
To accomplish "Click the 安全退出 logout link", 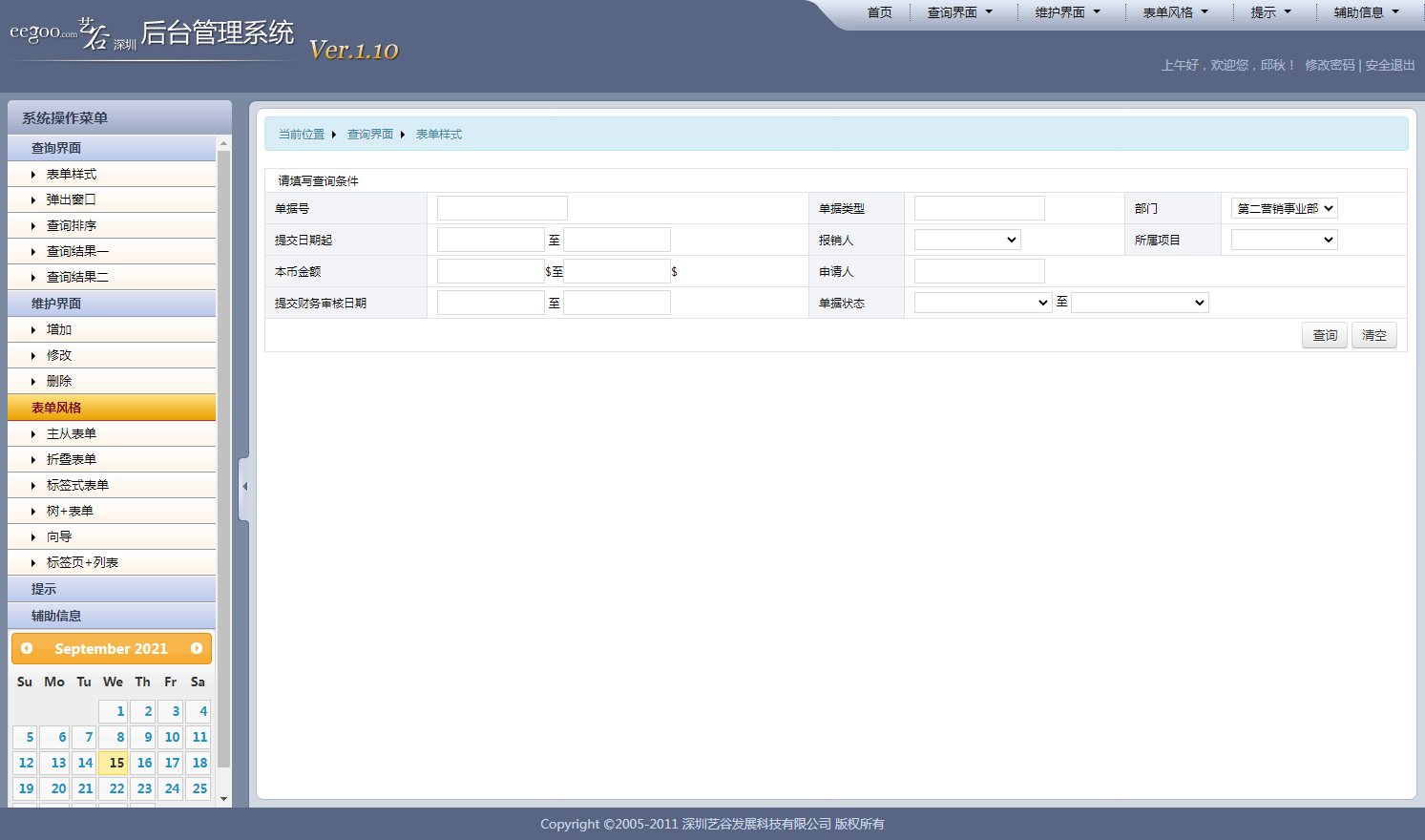I will tap(1390, 65).
